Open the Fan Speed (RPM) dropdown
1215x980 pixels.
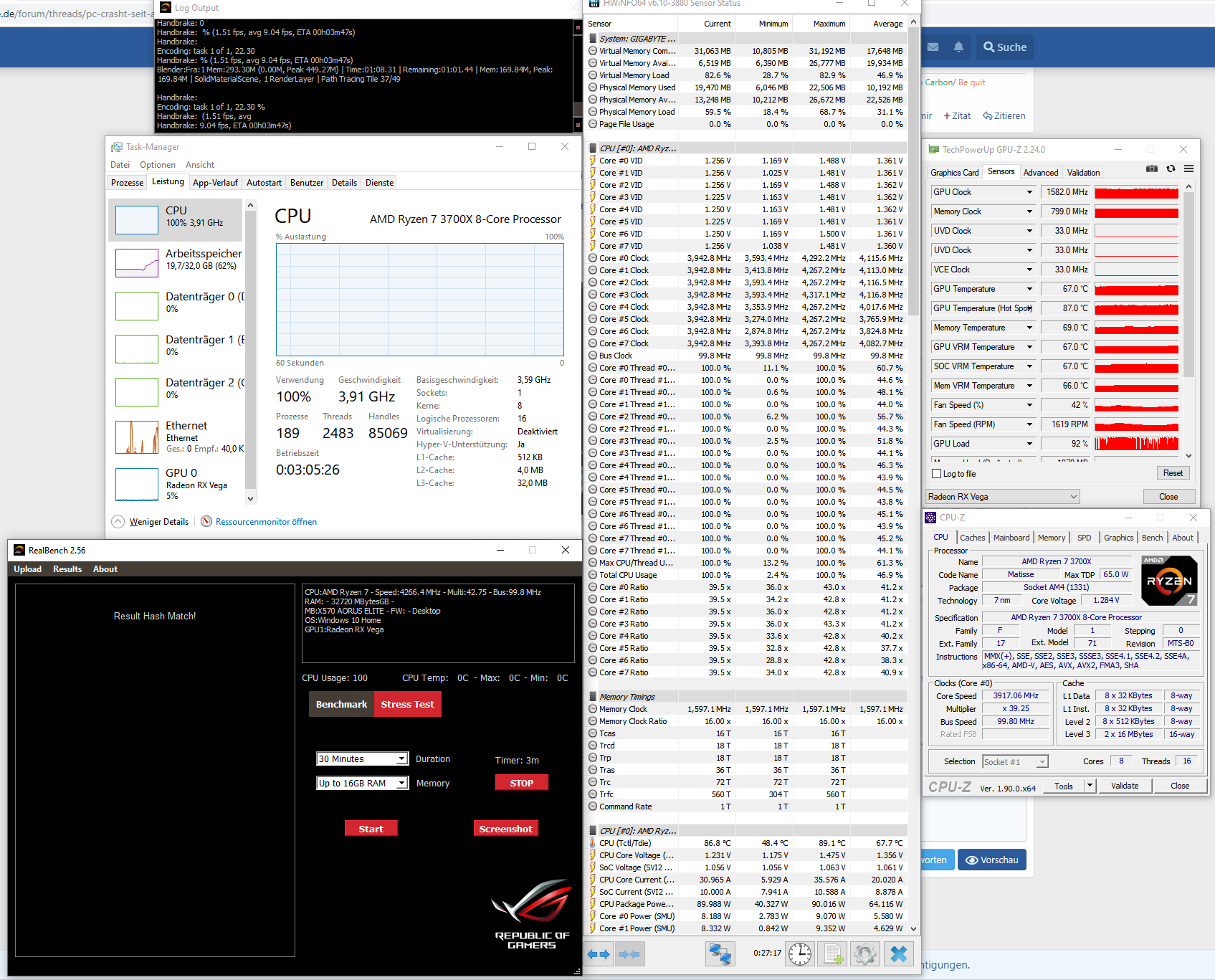[x=1030, y=424]
